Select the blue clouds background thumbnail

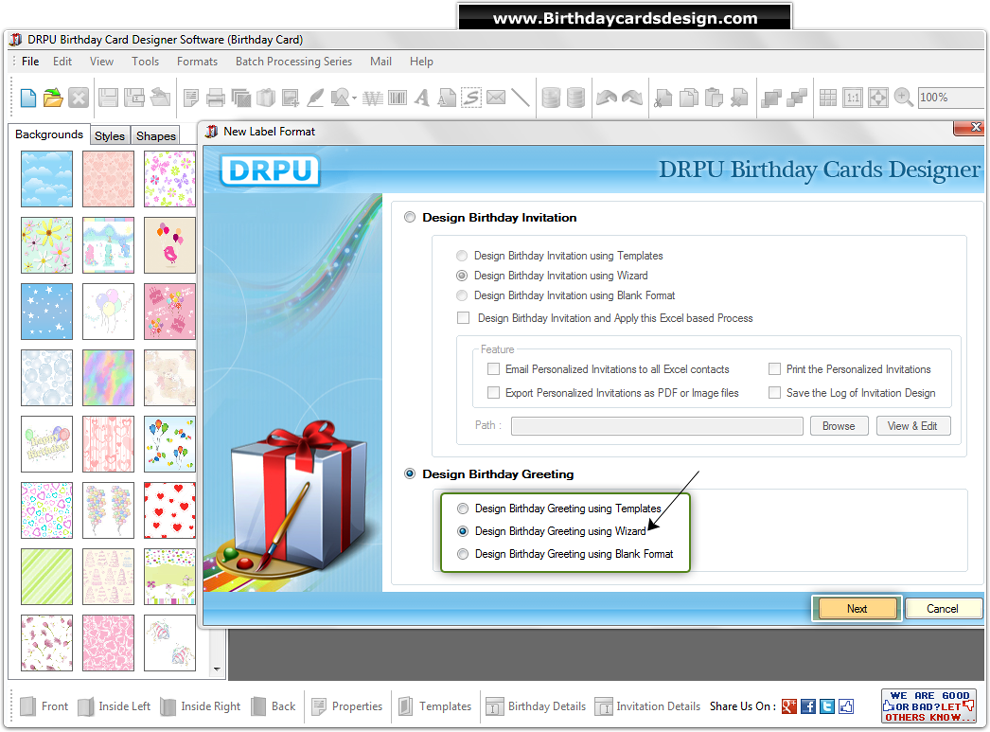[x=47, y=179]
